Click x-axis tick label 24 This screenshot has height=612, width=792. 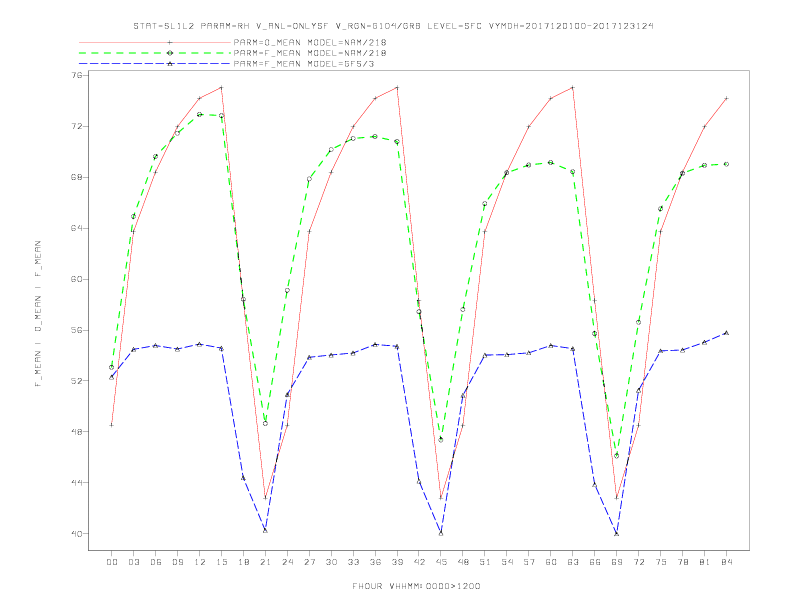tap(287, 562)
